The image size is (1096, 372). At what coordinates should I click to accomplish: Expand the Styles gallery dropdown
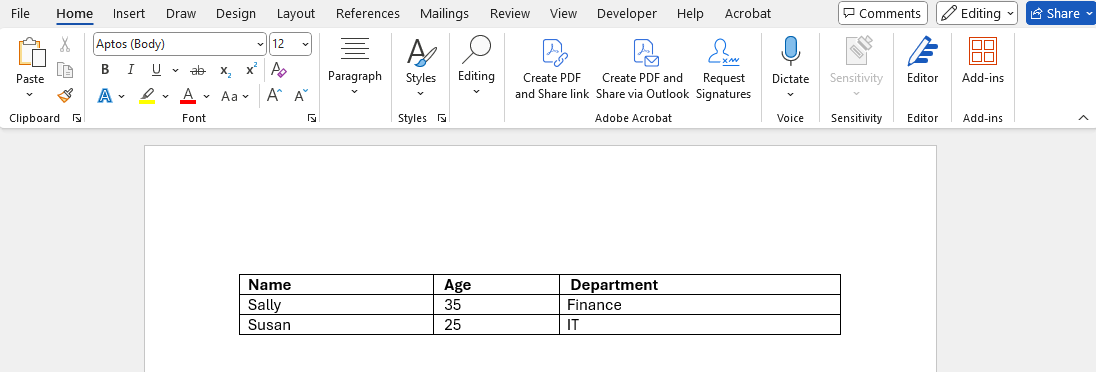(421, 93)
